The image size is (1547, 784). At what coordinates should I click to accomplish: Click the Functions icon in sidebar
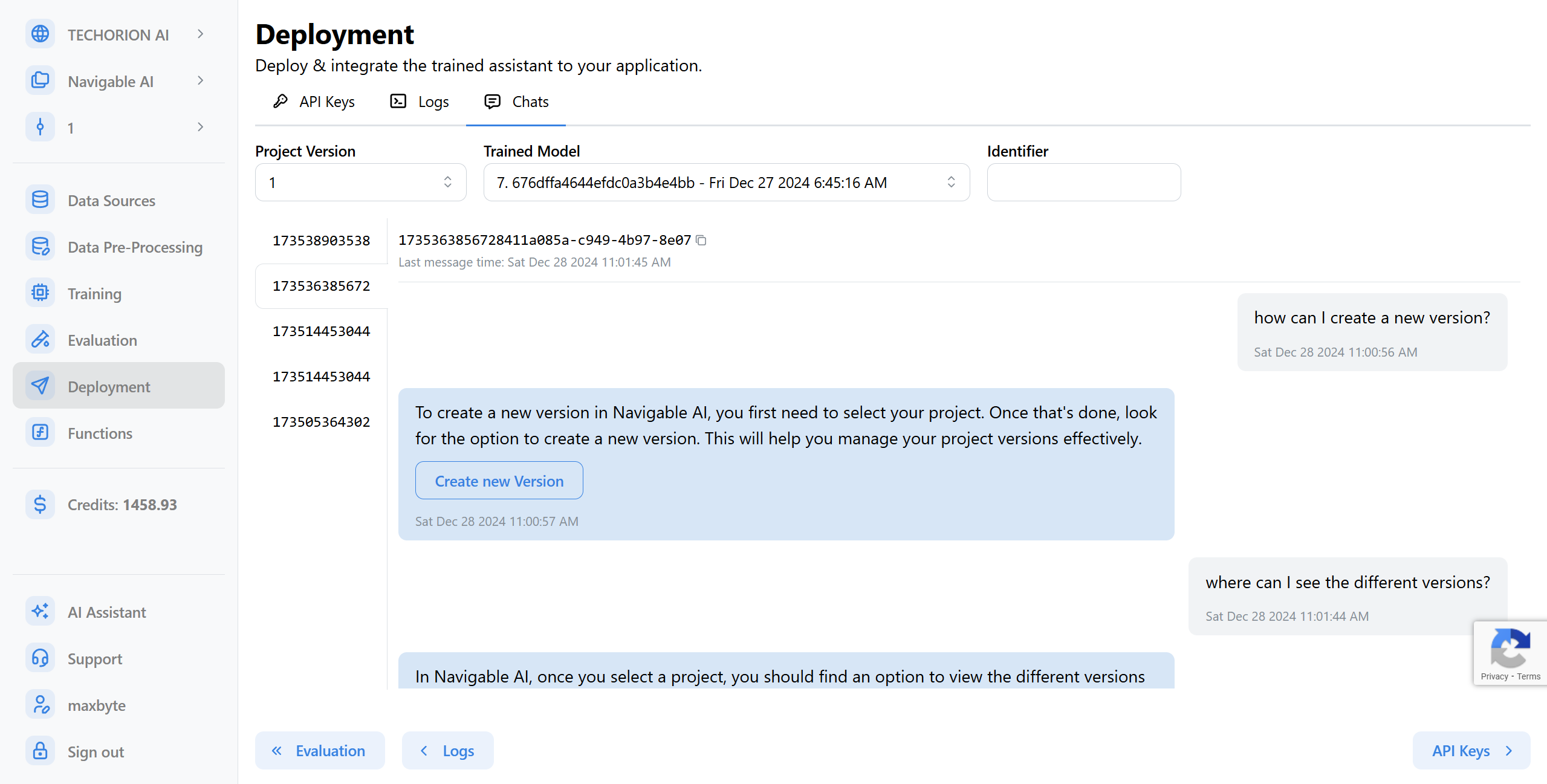[40, 433]
